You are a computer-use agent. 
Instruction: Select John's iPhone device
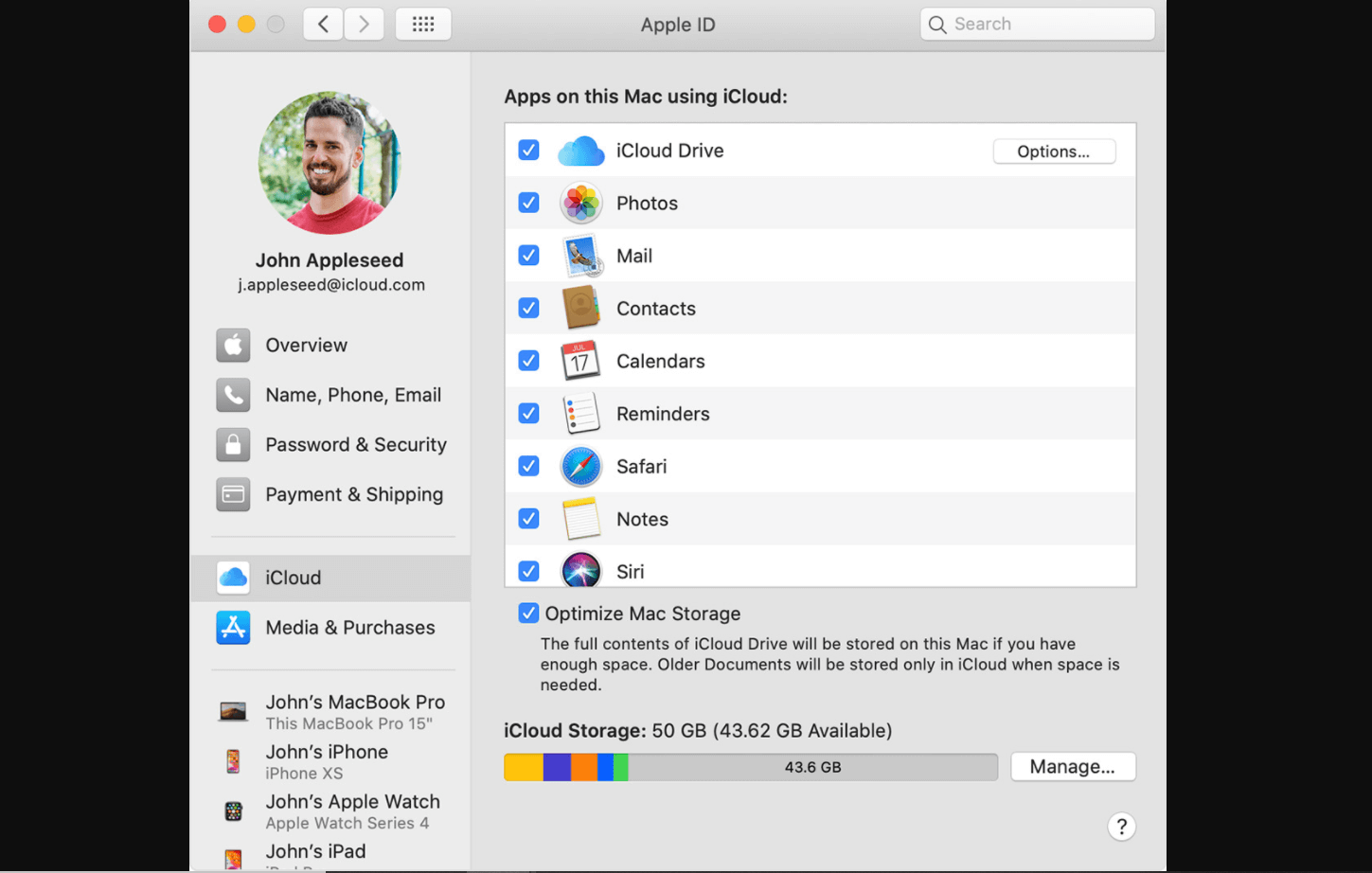pos(331,761)
